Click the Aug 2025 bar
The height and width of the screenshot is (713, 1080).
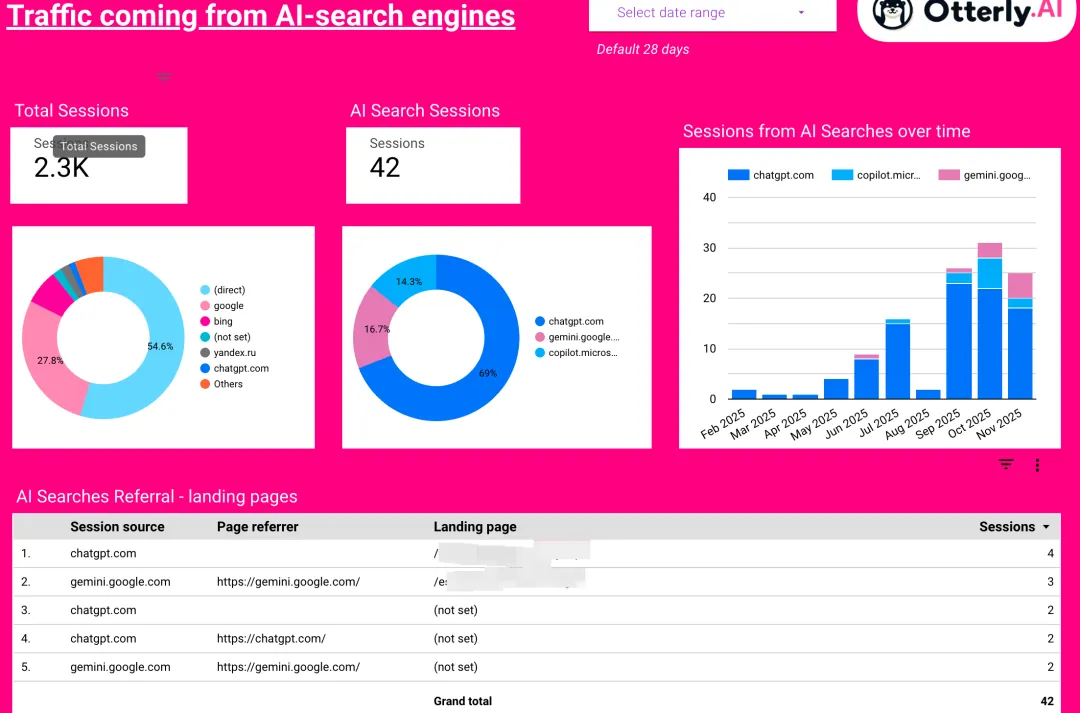click(928, 394)
